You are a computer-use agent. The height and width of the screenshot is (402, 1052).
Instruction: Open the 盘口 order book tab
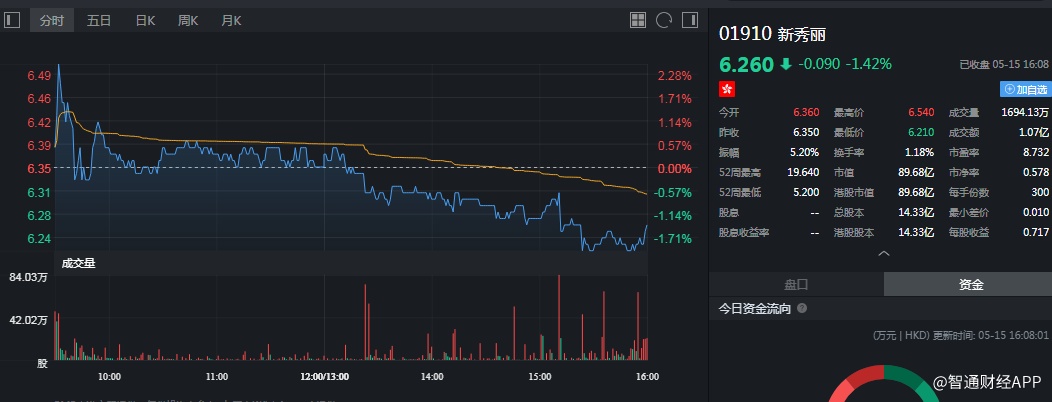tap(796, 284)
